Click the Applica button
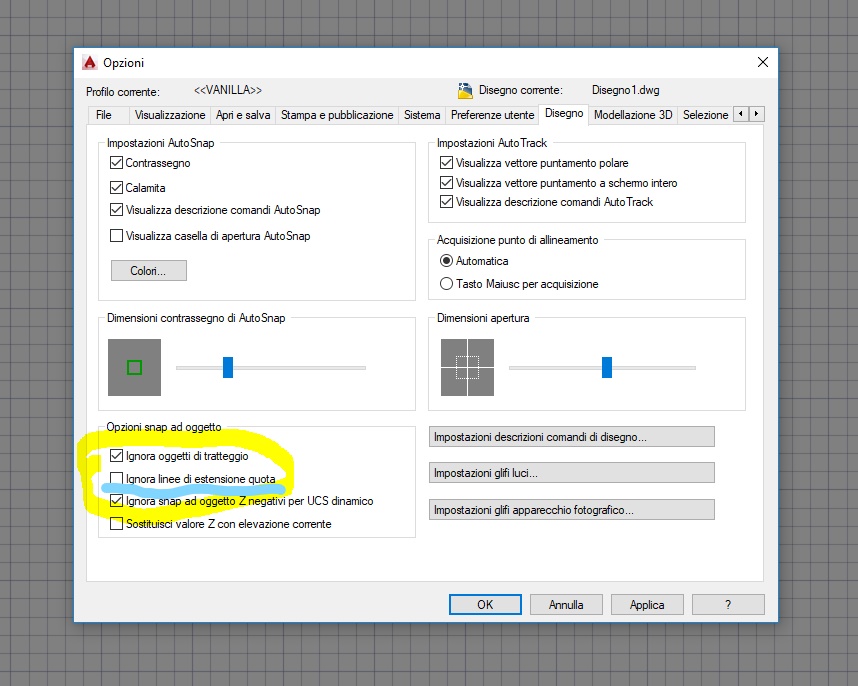Image resolution: width=858 pixels, height=686 pixels. coord(647,604)
